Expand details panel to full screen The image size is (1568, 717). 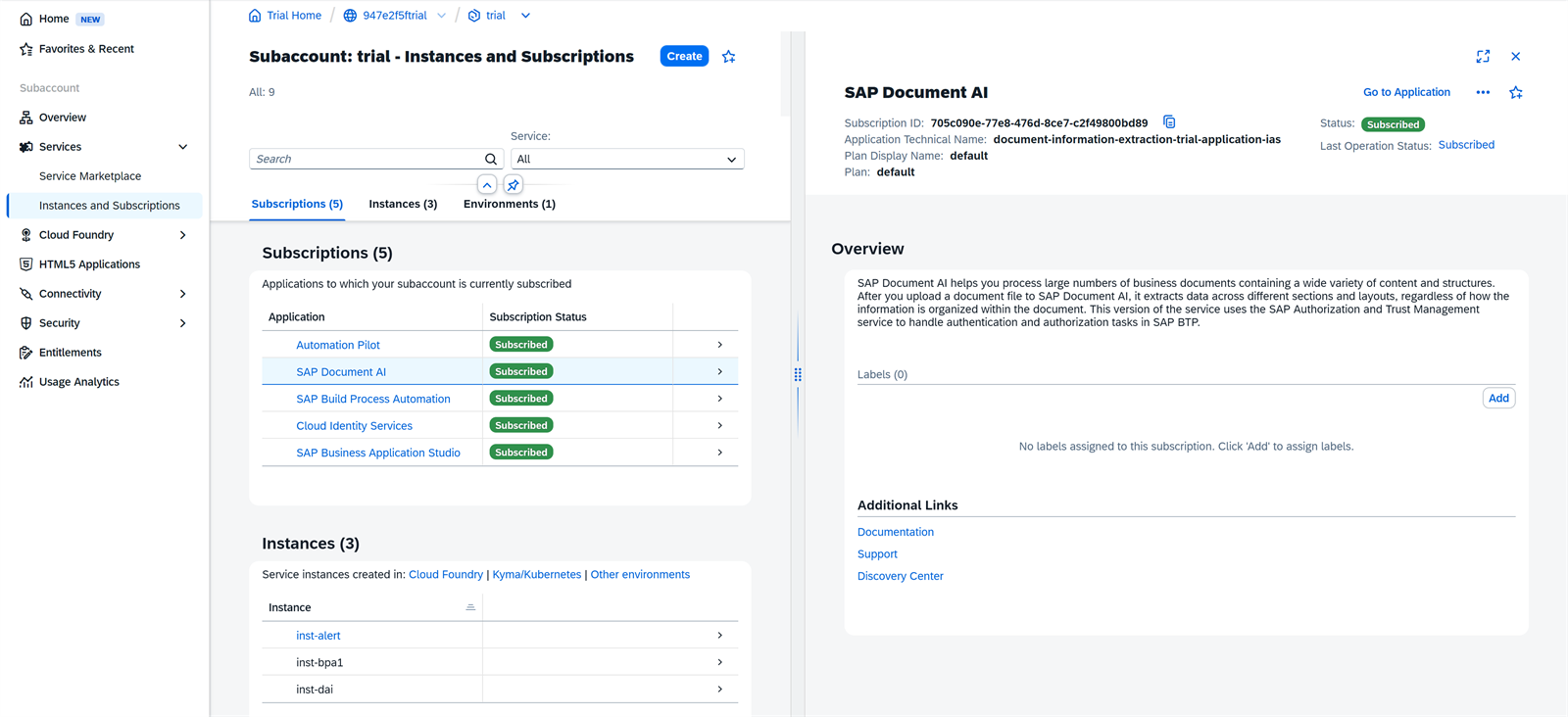tap(1483, 57)
